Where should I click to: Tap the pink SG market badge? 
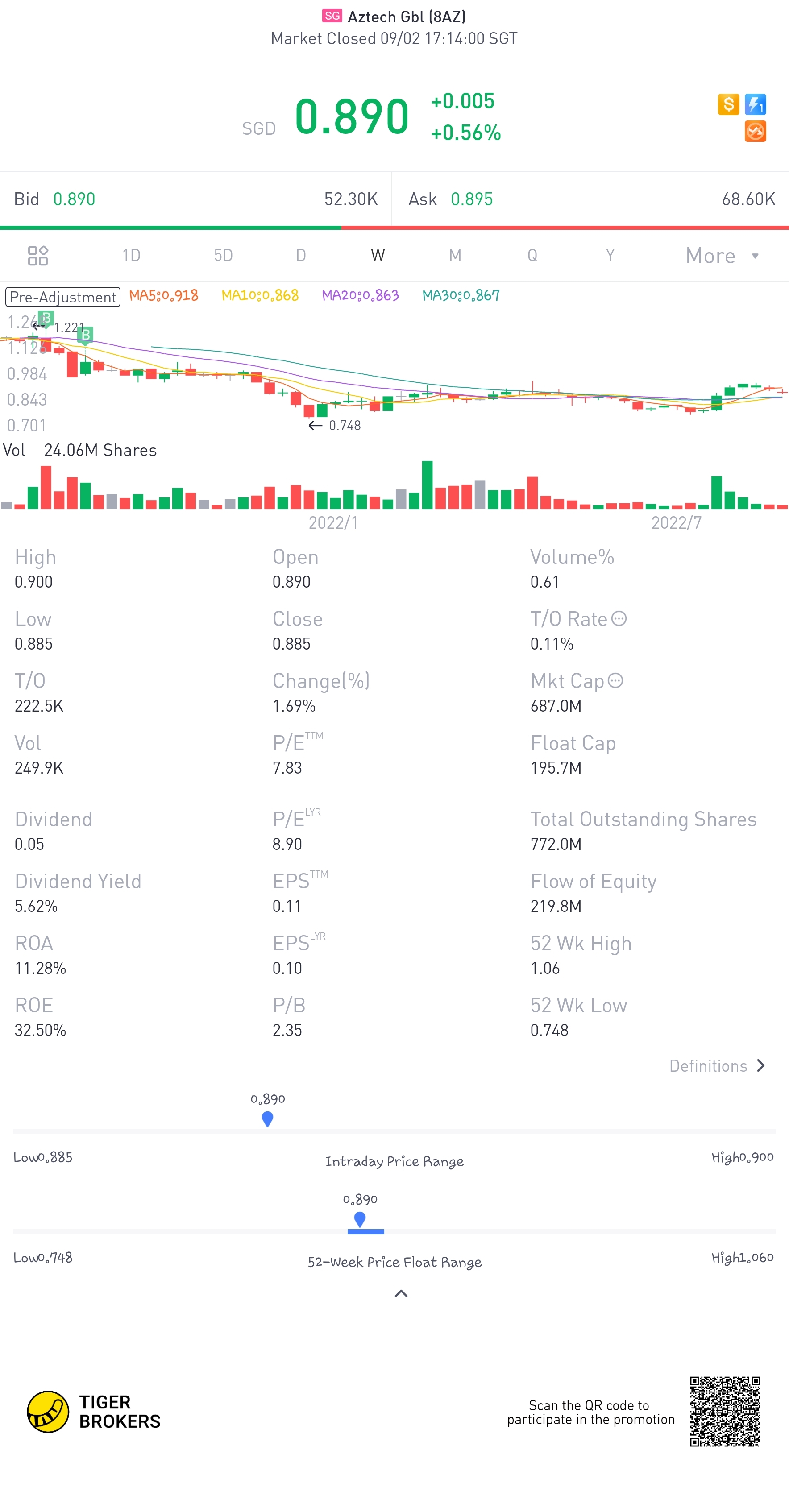click(332, 16)
